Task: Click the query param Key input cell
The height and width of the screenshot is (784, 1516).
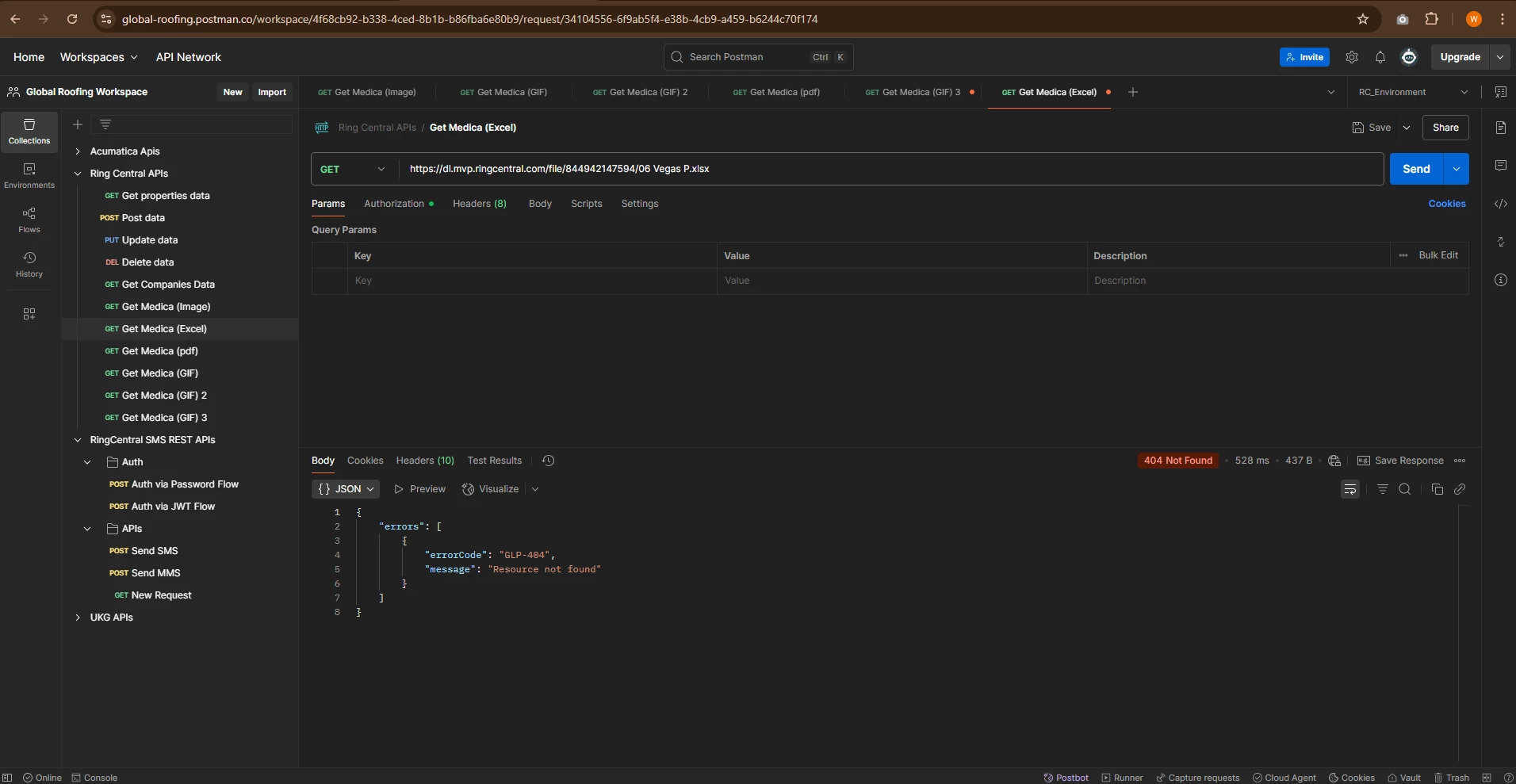Action: (532, 281)
